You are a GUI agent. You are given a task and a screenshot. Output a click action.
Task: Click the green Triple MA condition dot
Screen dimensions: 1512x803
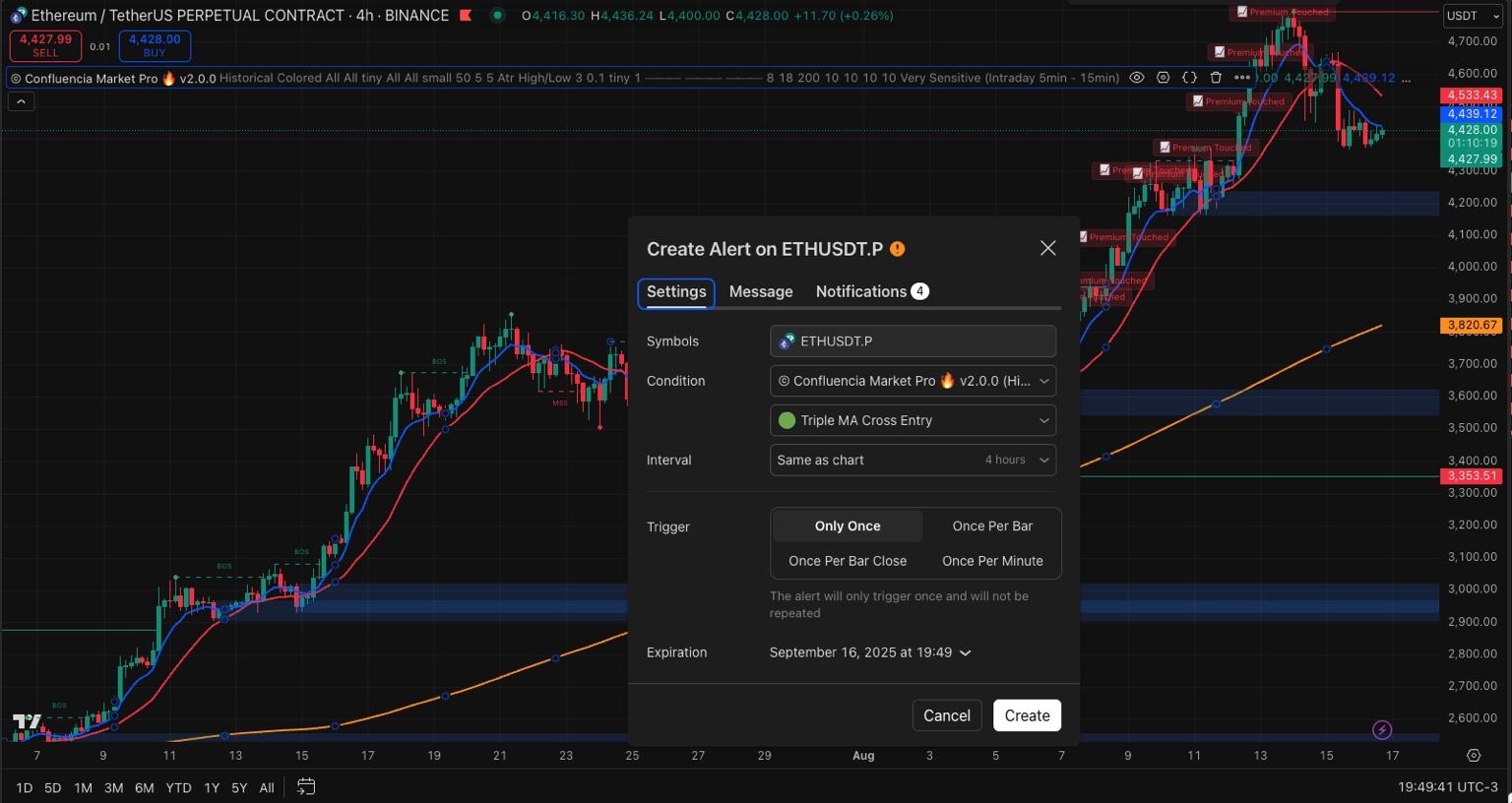(787, 420)
